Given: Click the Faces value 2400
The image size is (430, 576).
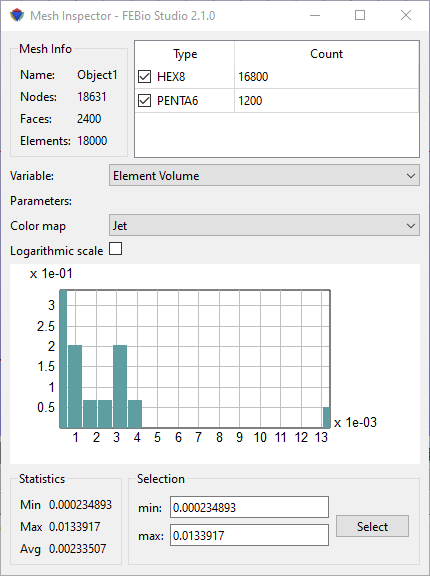Looking at the screenshot, I should (89, 119).
